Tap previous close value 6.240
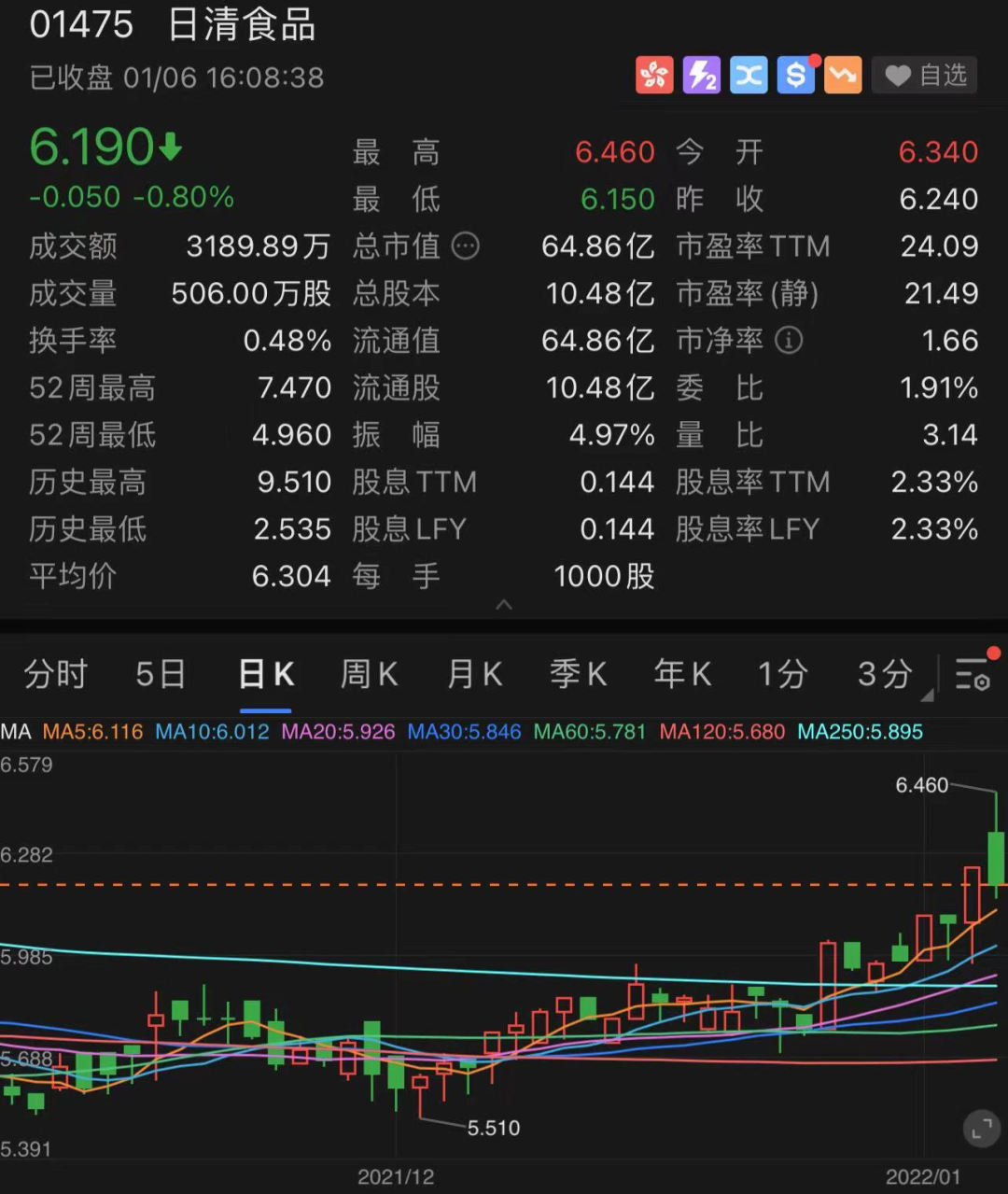This screenshot has height=1194, width=1008. [939, 199]
